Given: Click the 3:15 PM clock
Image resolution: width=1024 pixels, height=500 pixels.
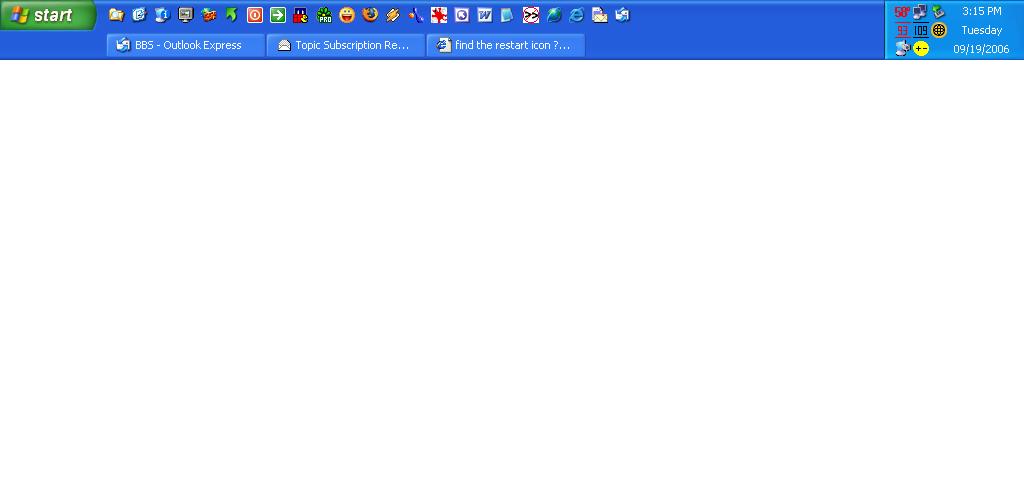Looking at the screenshot, I should [x=982, y=12].
